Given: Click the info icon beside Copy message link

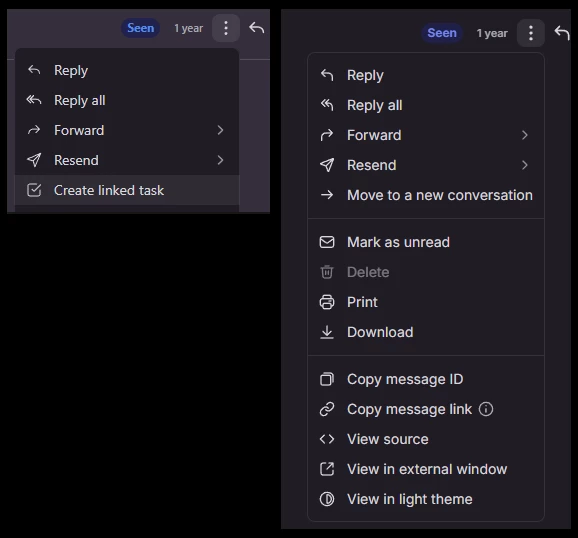Looking at the screenshot, I should click(x=485, y=409).
